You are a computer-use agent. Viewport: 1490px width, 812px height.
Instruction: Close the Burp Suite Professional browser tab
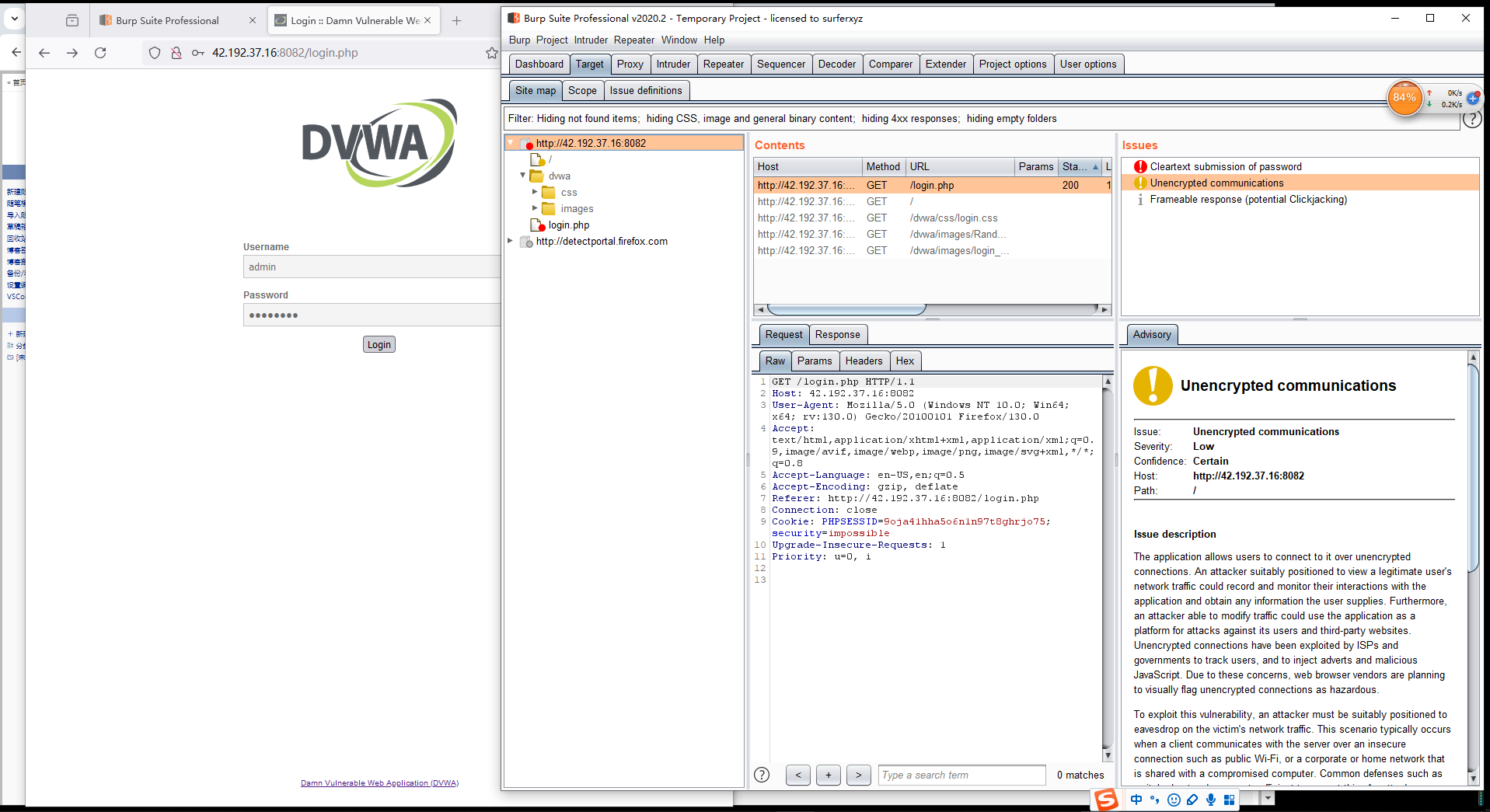(x=252, y=21)
